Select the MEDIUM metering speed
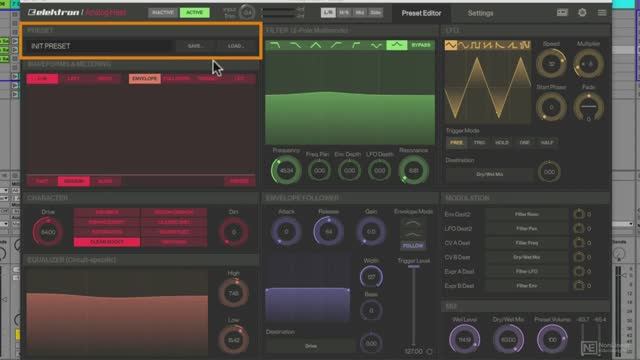The width and height of the screenshot is (640, 360). click(x=74, y=181)
